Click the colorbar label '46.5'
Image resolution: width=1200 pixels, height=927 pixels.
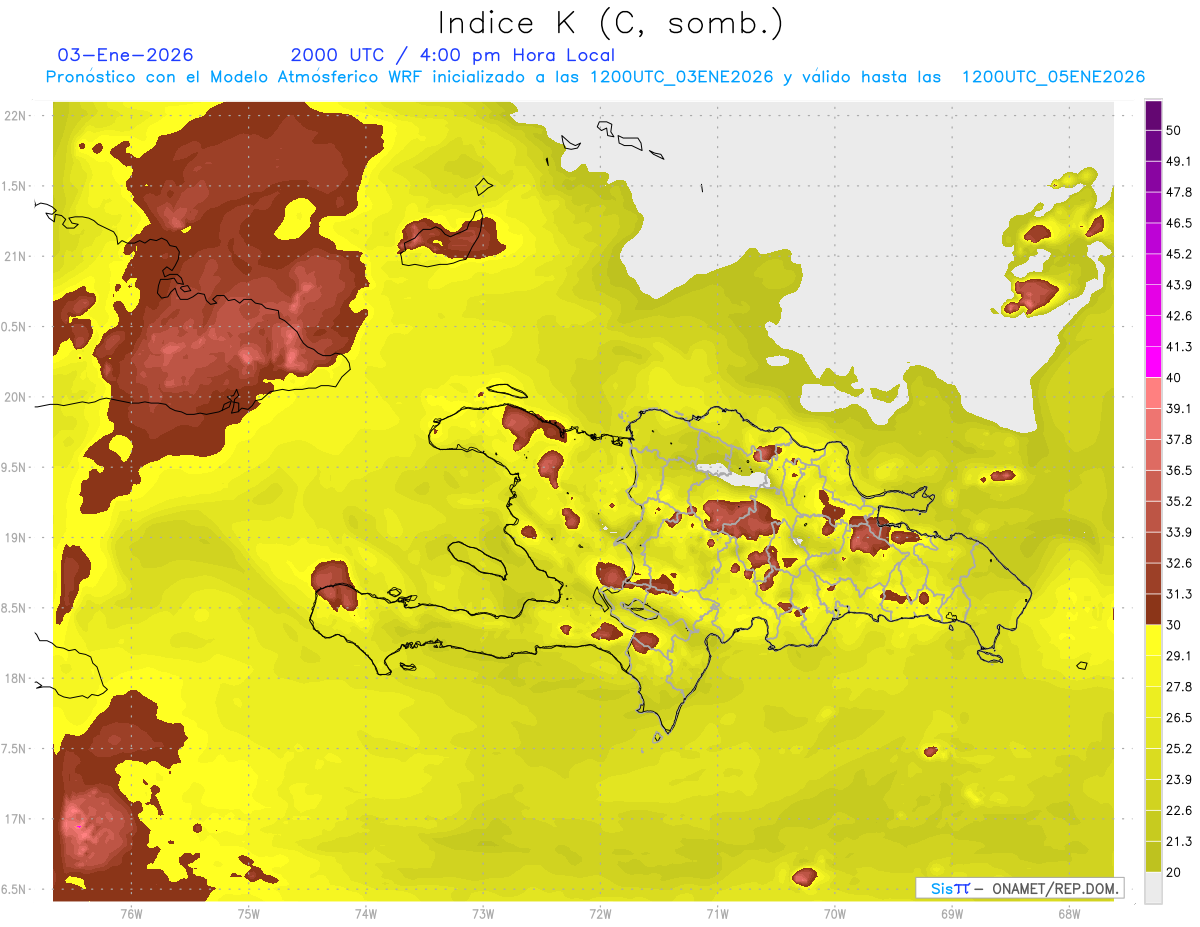pyautogui.click(x=1179, y=223)
